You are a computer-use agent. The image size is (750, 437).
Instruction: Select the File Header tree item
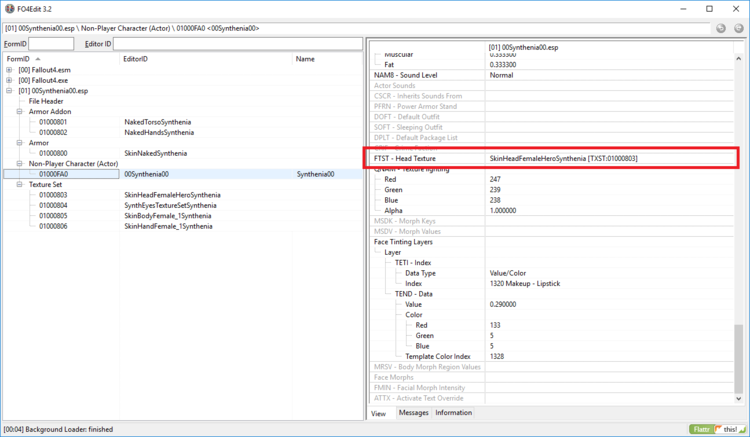[46, 101]
